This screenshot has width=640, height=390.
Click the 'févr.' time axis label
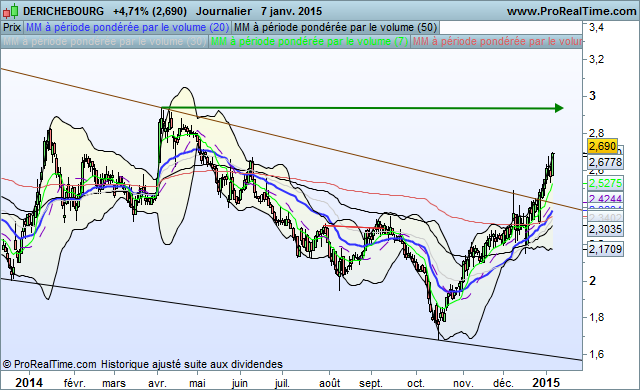[x=75, y=383]
